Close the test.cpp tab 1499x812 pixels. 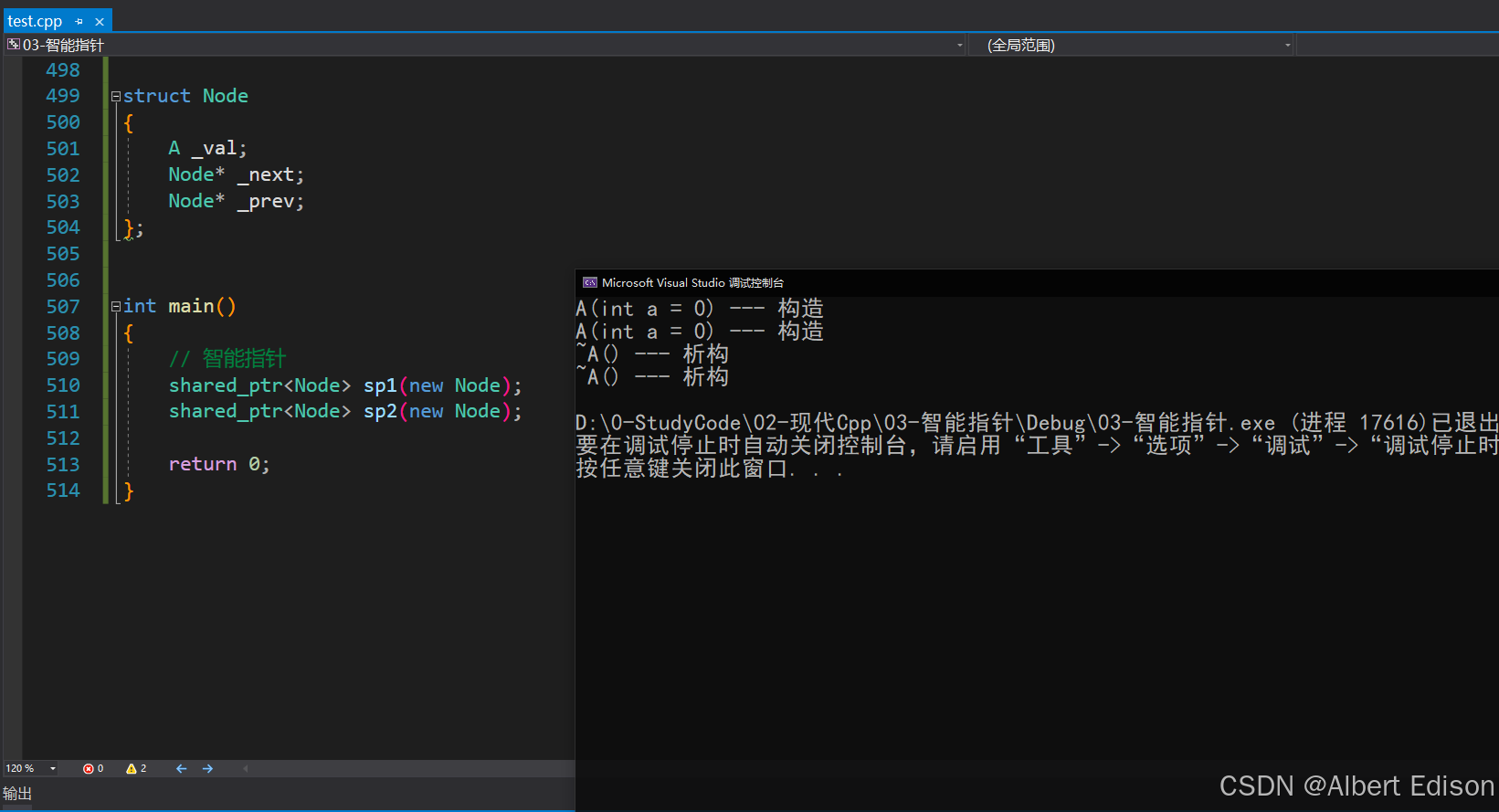click(100, 21)
